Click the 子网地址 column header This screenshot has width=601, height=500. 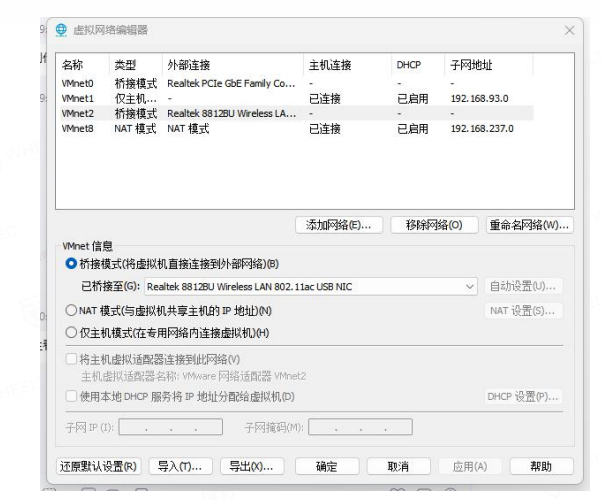(489, 65)
